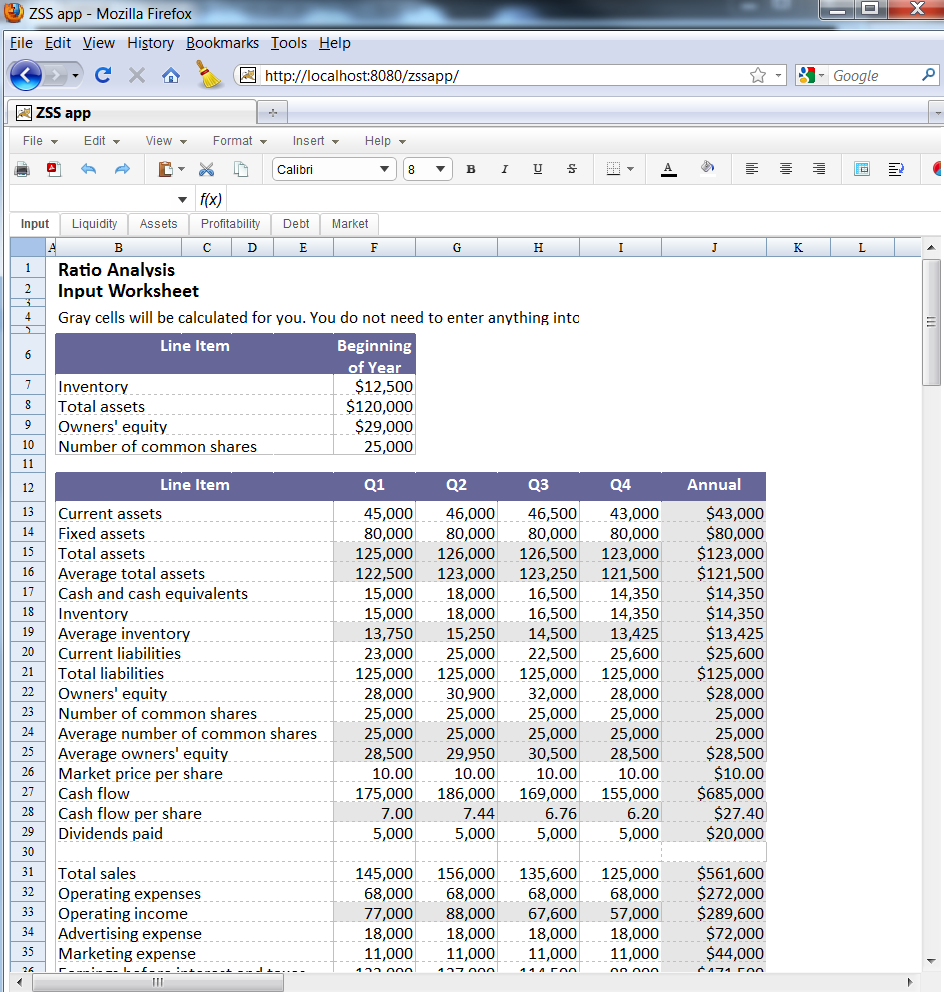Click Firefox back navigation button

(x=26, y=76)
